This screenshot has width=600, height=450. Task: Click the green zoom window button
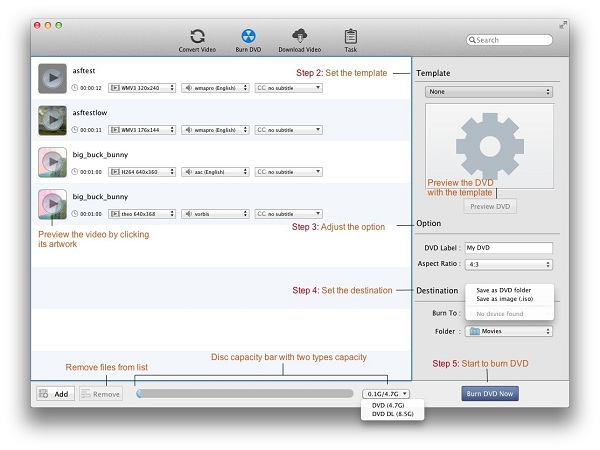click(x=59, y=25)
